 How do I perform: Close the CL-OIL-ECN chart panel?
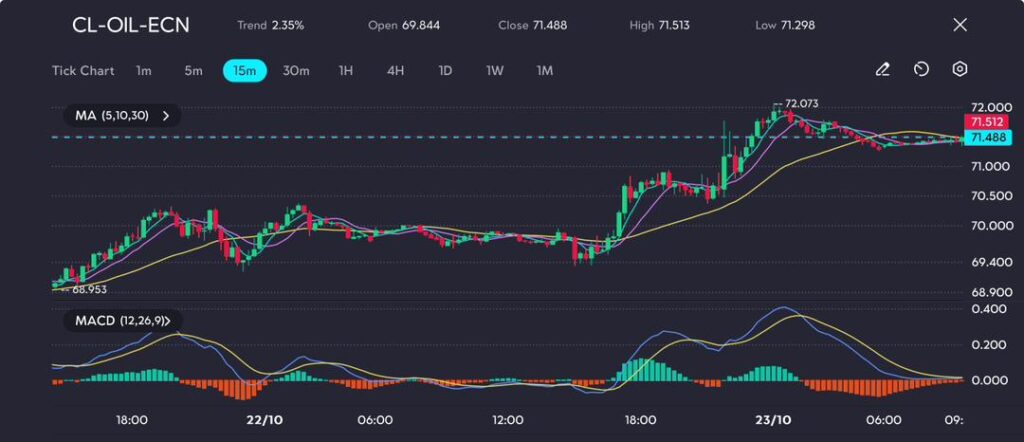960,25
